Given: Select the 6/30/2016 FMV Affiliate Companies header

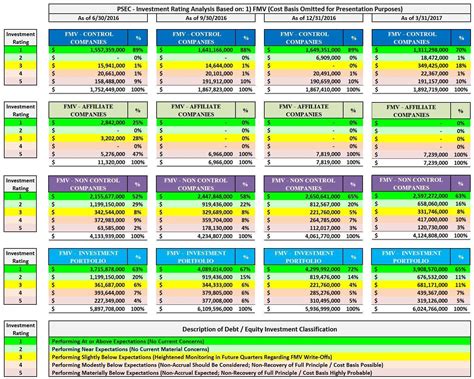Looking at the screenshot, I should 88,110.
